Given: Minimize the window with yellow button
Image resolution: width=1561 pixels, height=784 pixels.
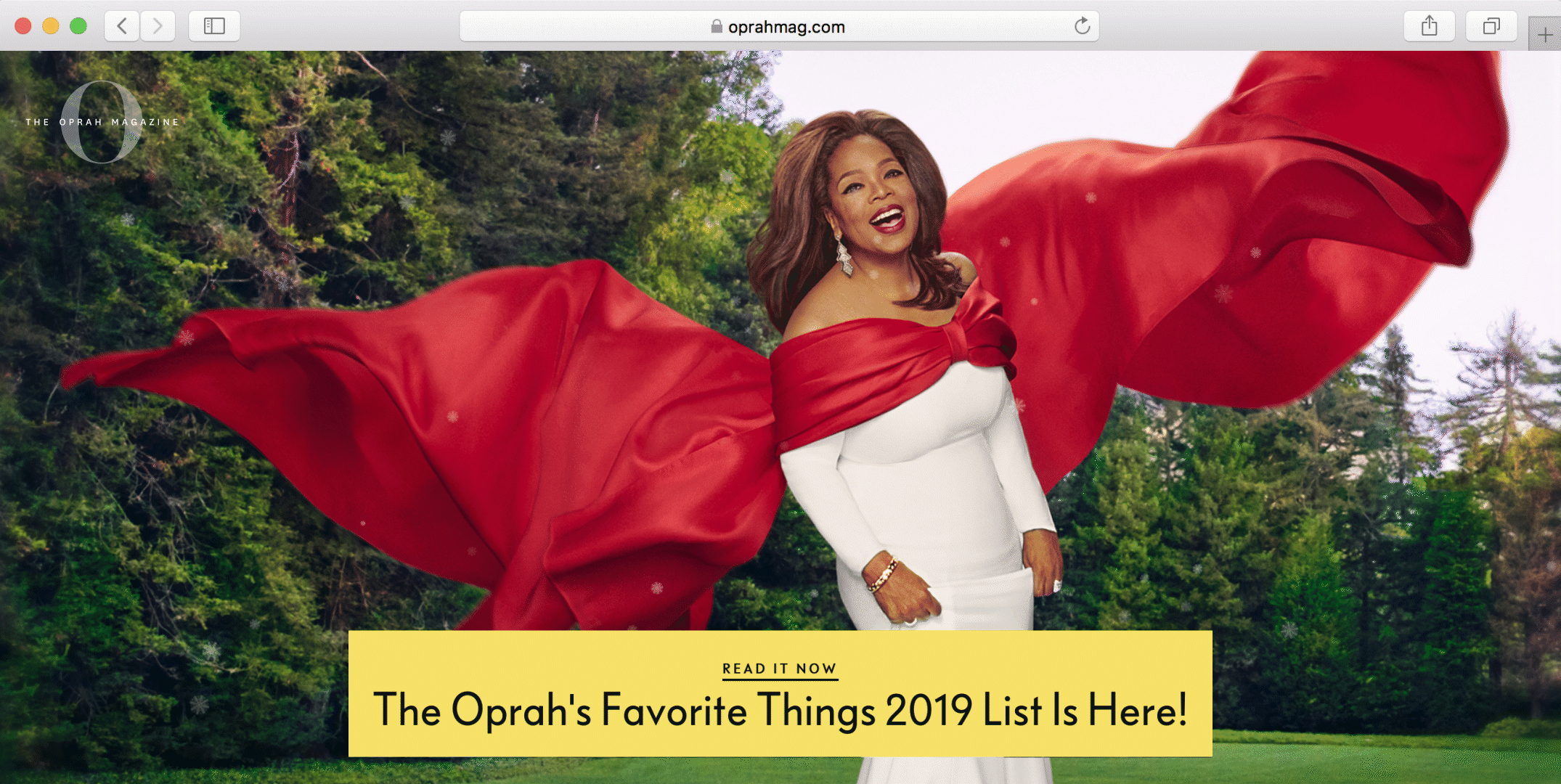Looking at the screenshot, I should point(51,26).
